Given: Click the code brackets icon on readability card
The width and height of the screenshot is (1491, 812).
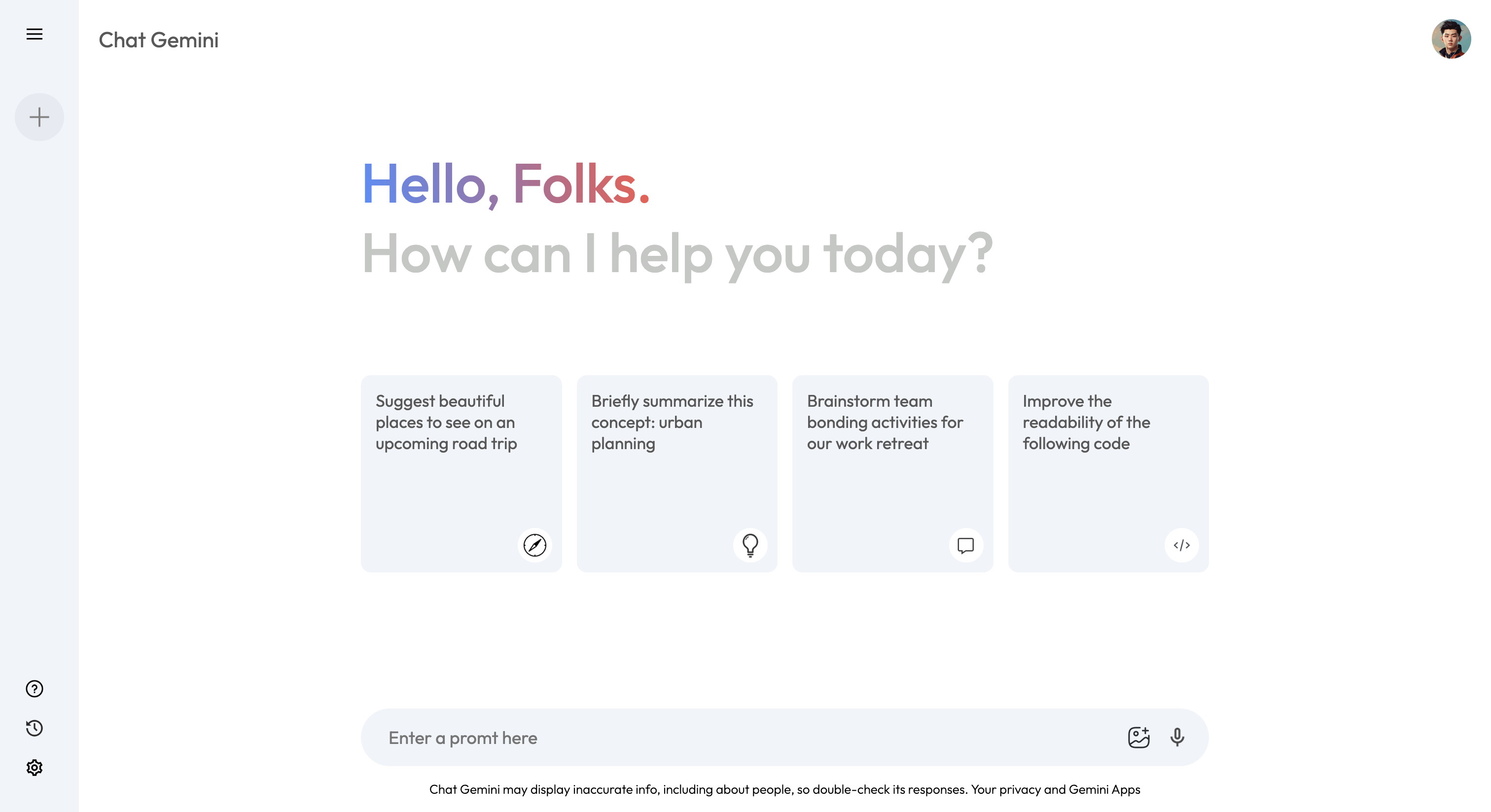Looking at the screenshot, I should (x=1181, y=545).
